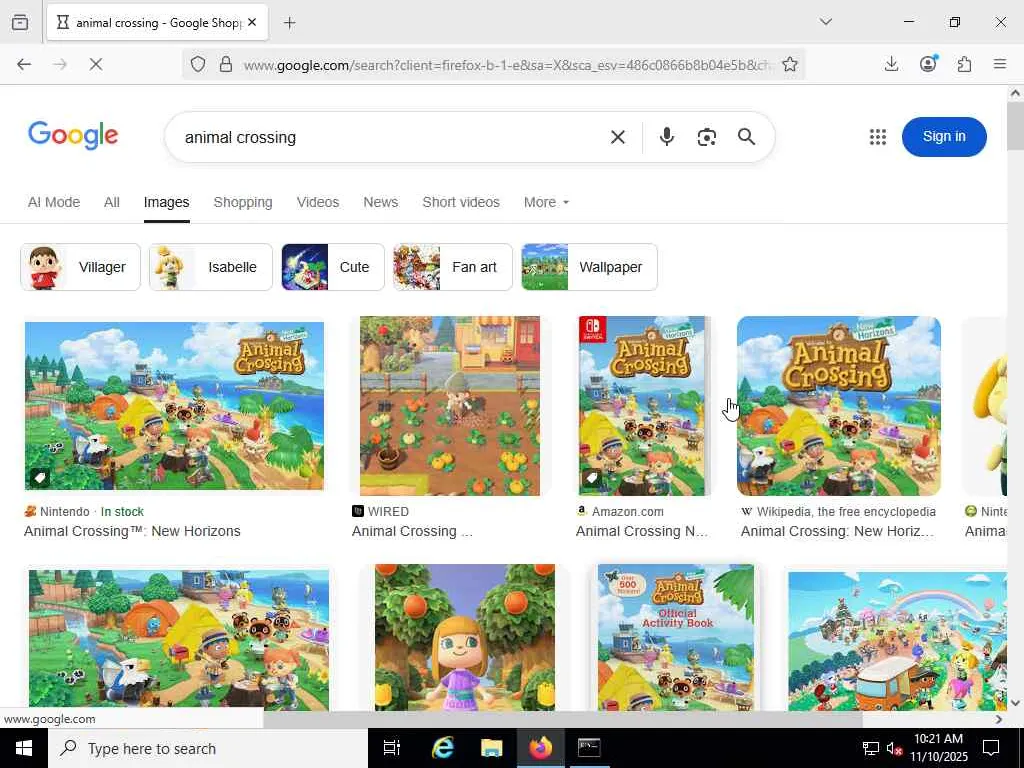1024x768 pixels.
Task: Search by image with the Google Lens icon
Action: (x=707, y=137)
